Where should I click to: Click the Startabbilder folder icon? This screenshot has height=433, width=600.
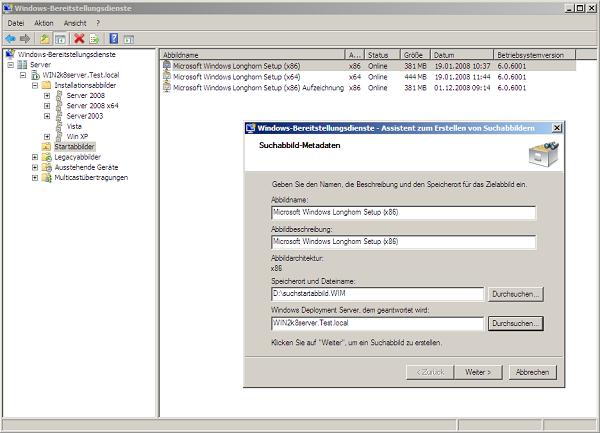click(x=46, y=147)
